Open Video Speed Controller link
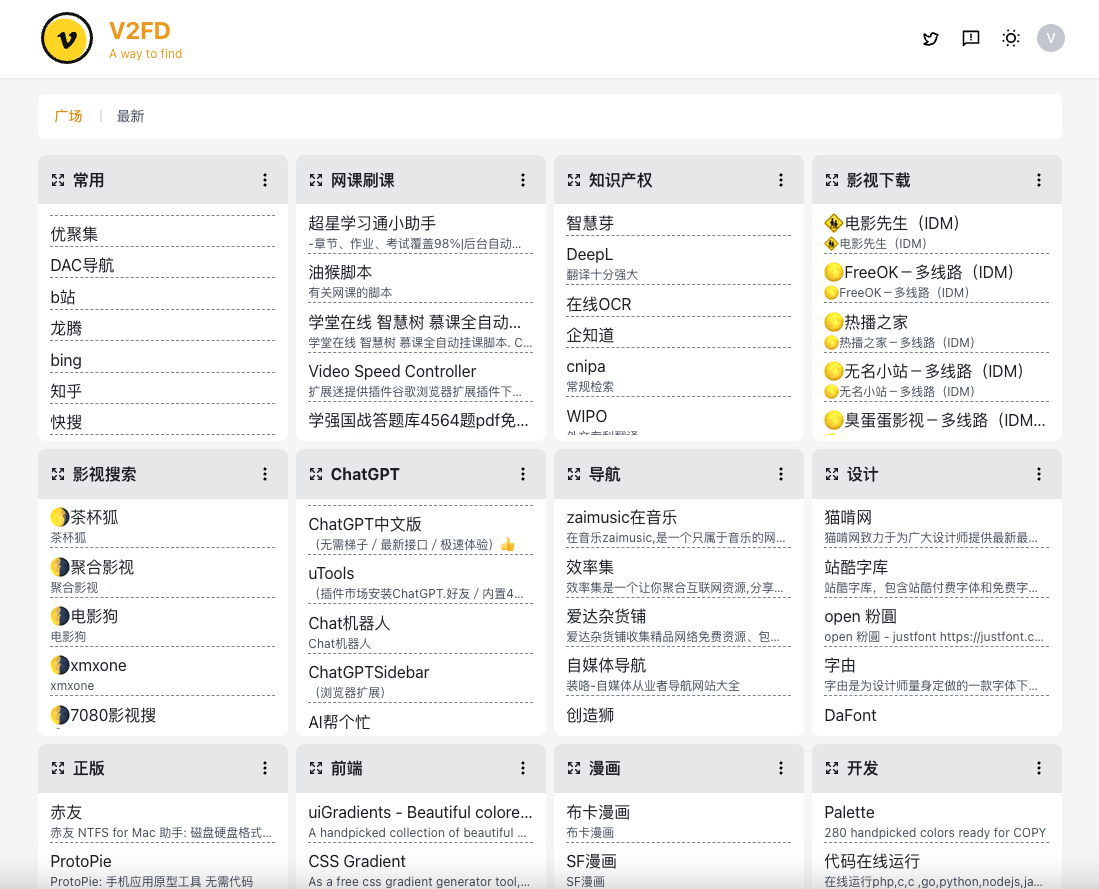Image resolution: width=1099 pixels, height=889 pixels. [392, 372]
